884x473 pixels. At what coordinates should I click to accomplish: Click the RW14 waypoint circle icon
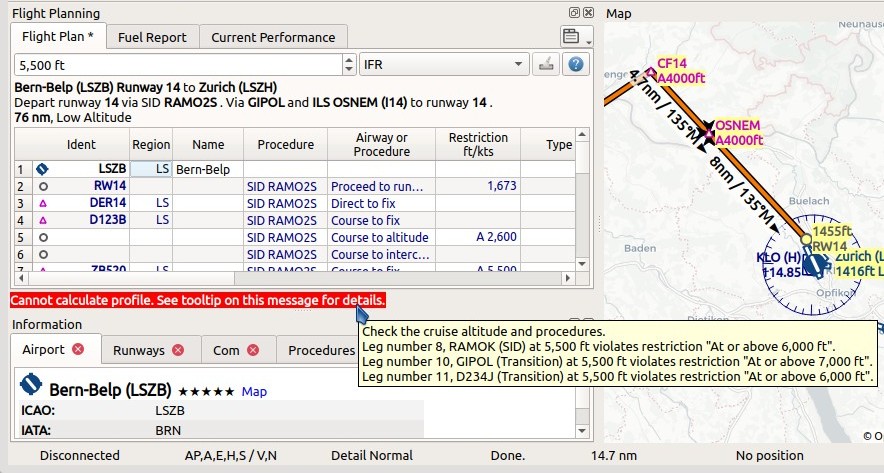pyautogui.click(x=43, y=186)
